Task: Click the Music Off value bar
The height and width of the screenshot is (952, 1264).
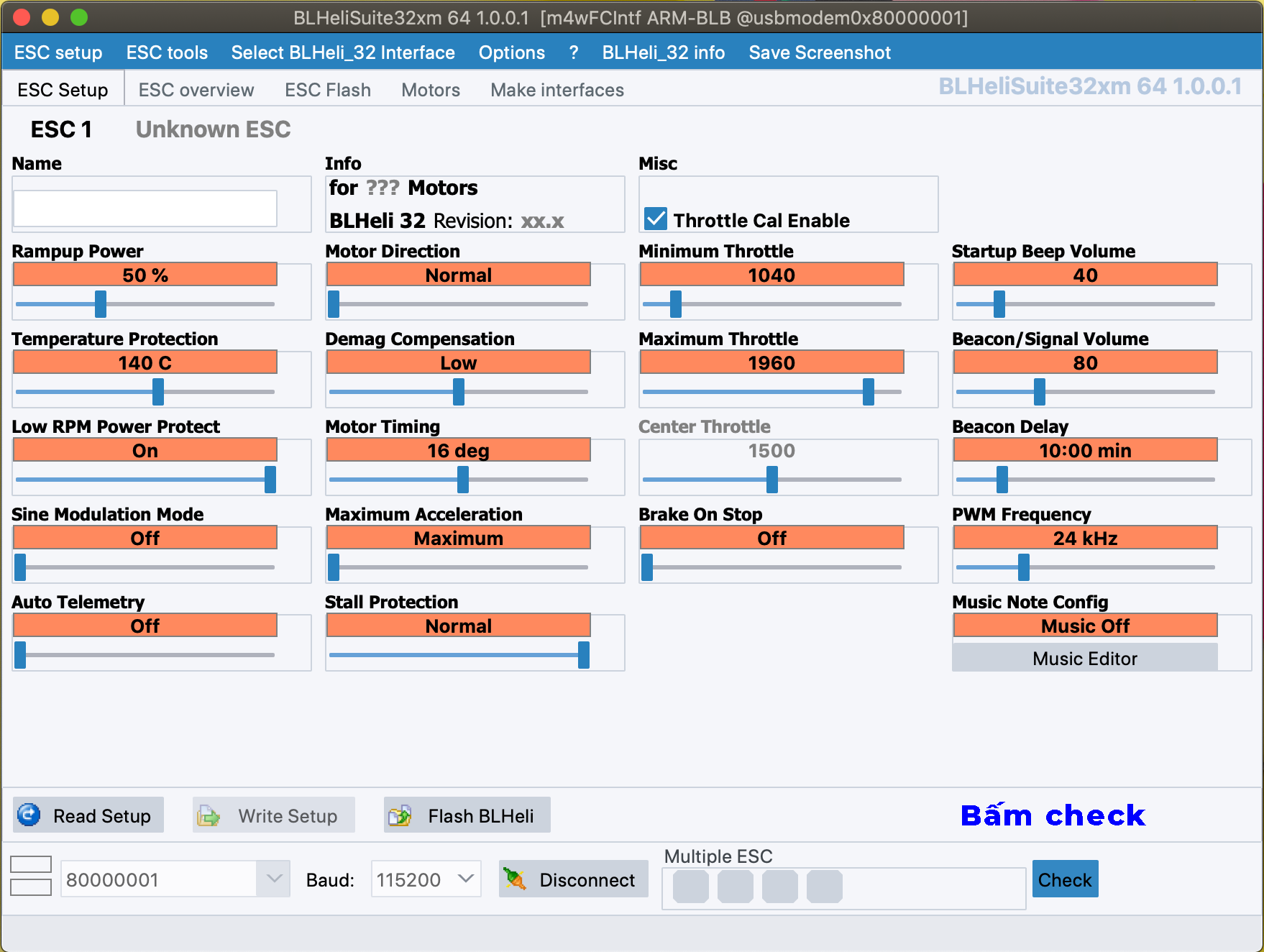Action: point(1085,626)
